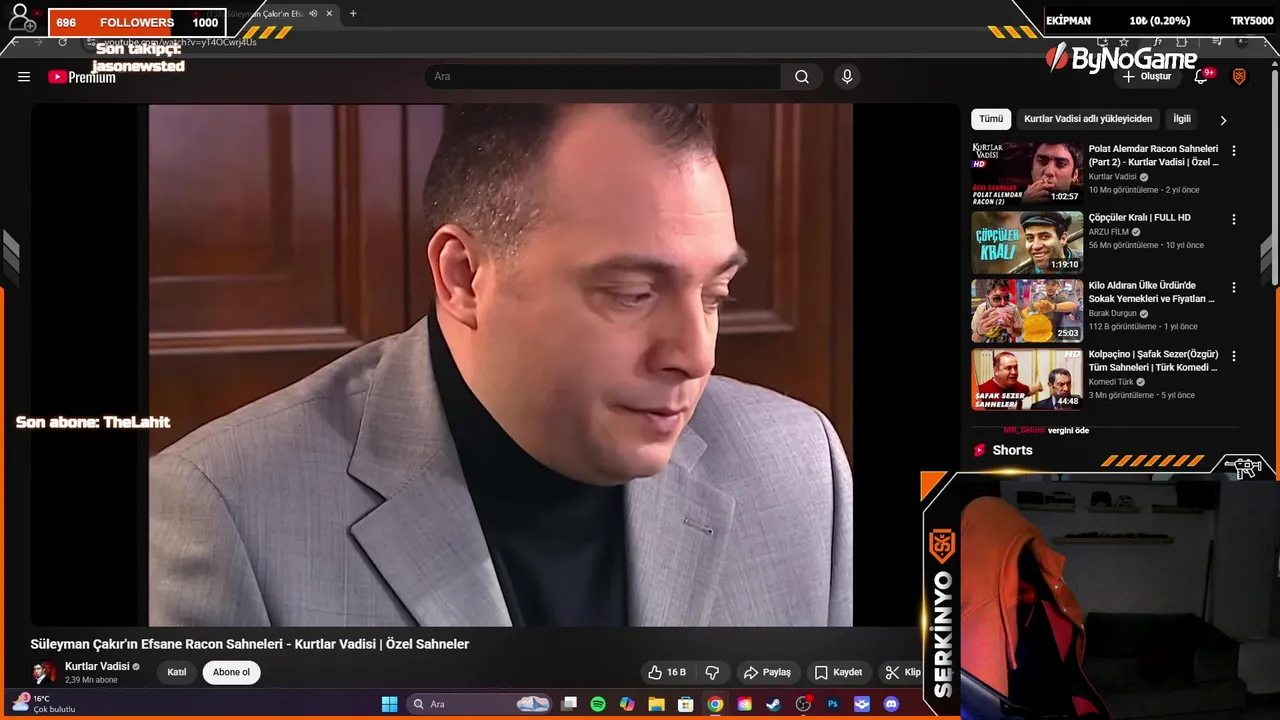The height and width of the screenshot is (720, 1280).
Task: Start voice search with the microphone icon
Action: tap(847, 77)
